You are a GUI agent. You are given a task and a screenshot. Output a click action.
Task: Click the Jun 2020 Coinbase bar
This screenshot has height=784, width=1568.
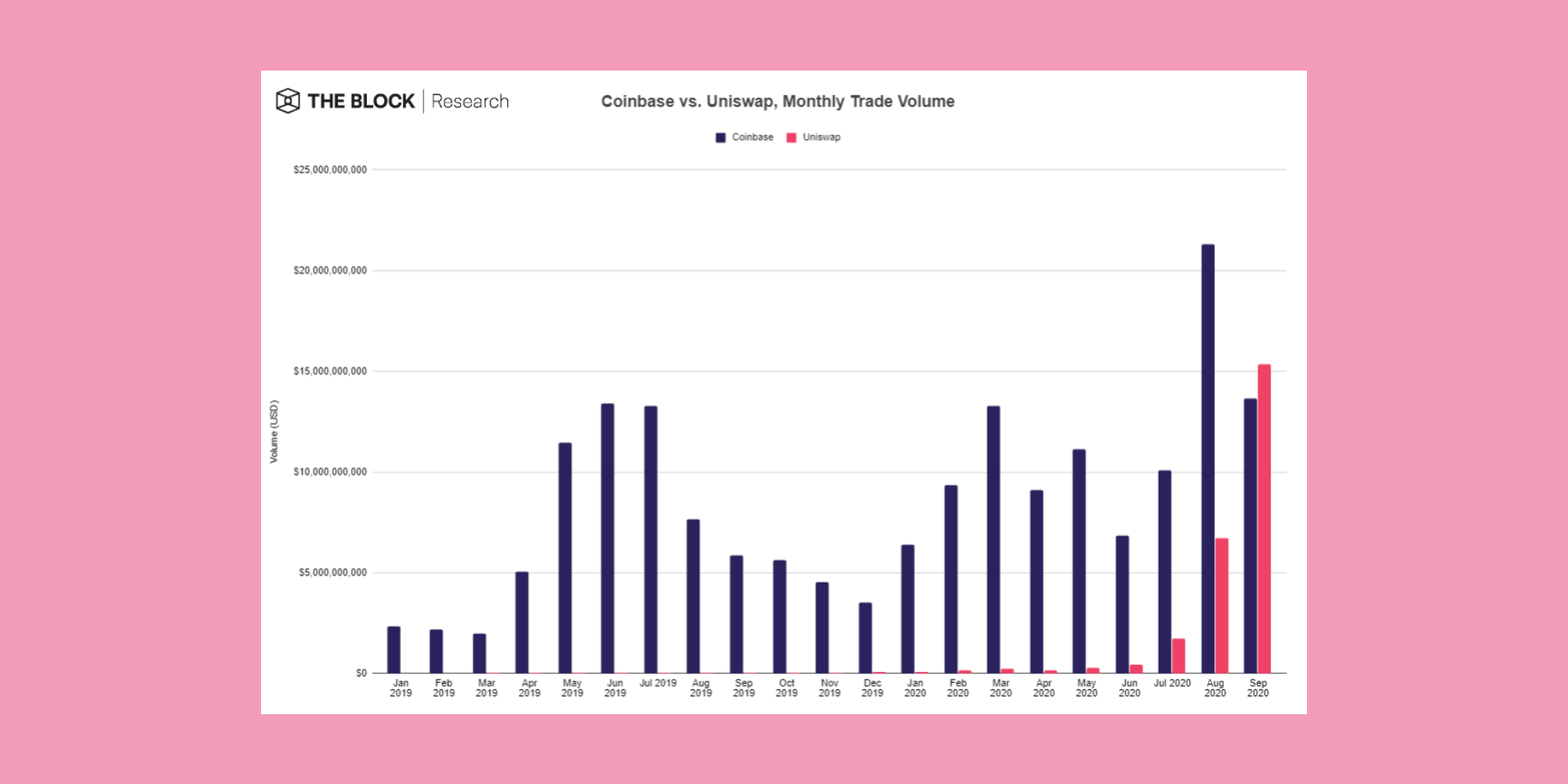tap(1123, 604)
